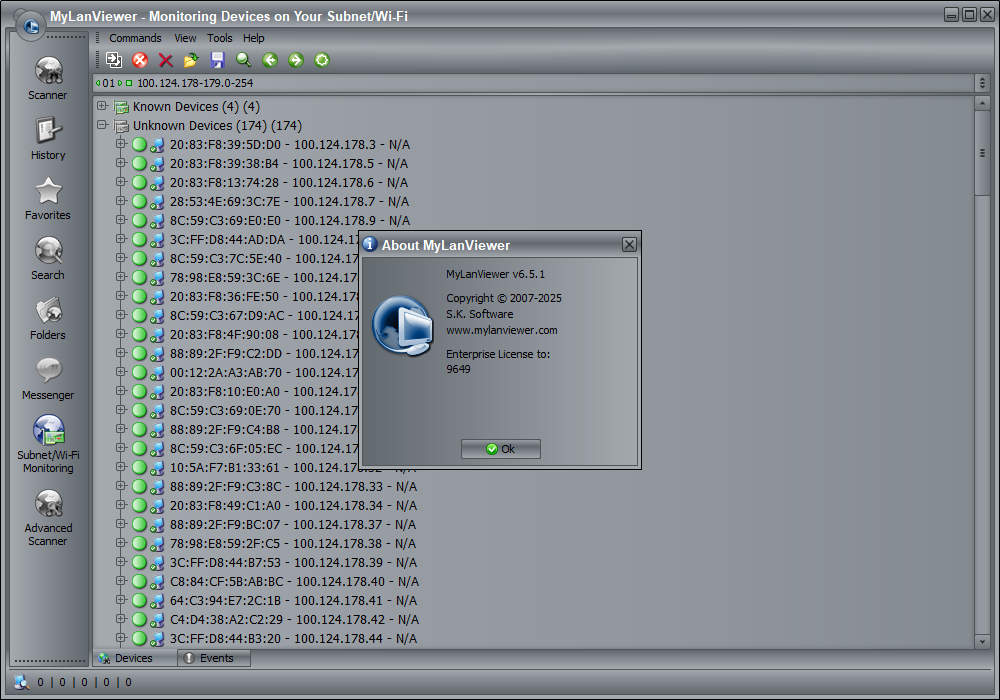Open the Search sidebar panel
Screen dimensions: 1000x700
coord(48,258)
